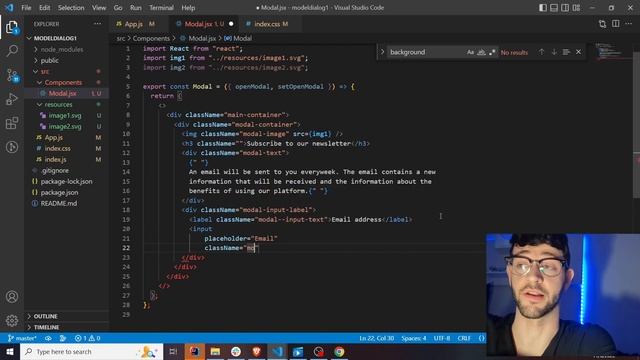Switch to the Modal.jsx tab
640x360 pixels.
[204, 24]
